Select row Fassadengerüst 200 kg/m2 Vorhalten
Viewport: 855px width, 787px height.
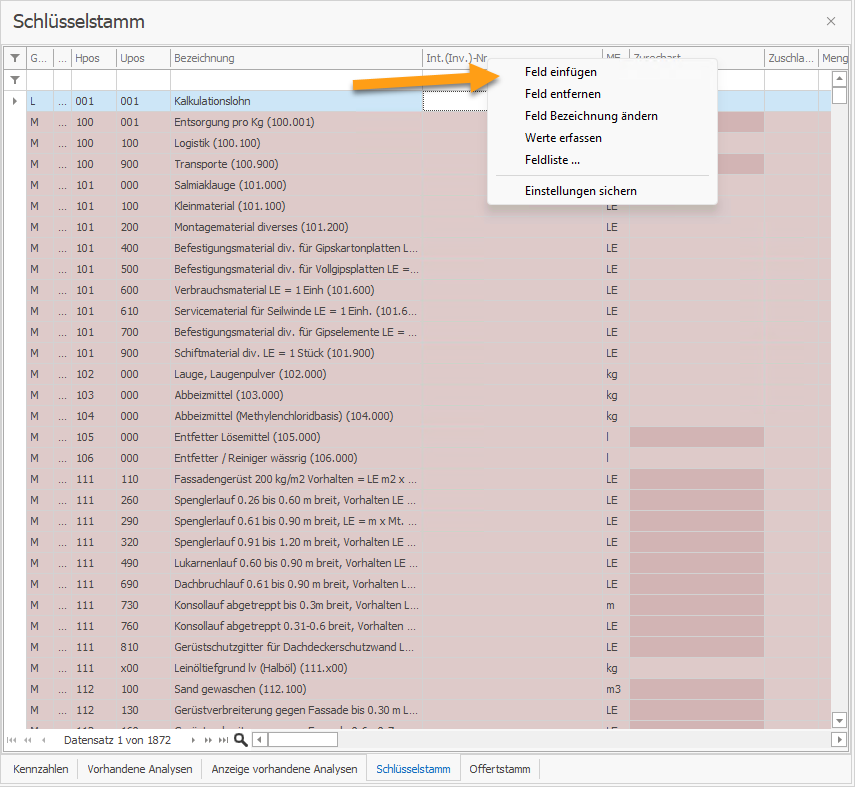pos(429,479)
